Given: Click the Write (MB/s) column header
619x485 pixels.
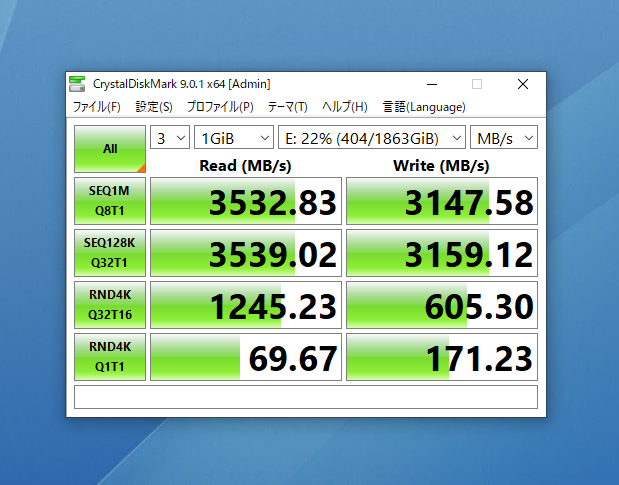Looking at the screenshot, I should (441, 166).
